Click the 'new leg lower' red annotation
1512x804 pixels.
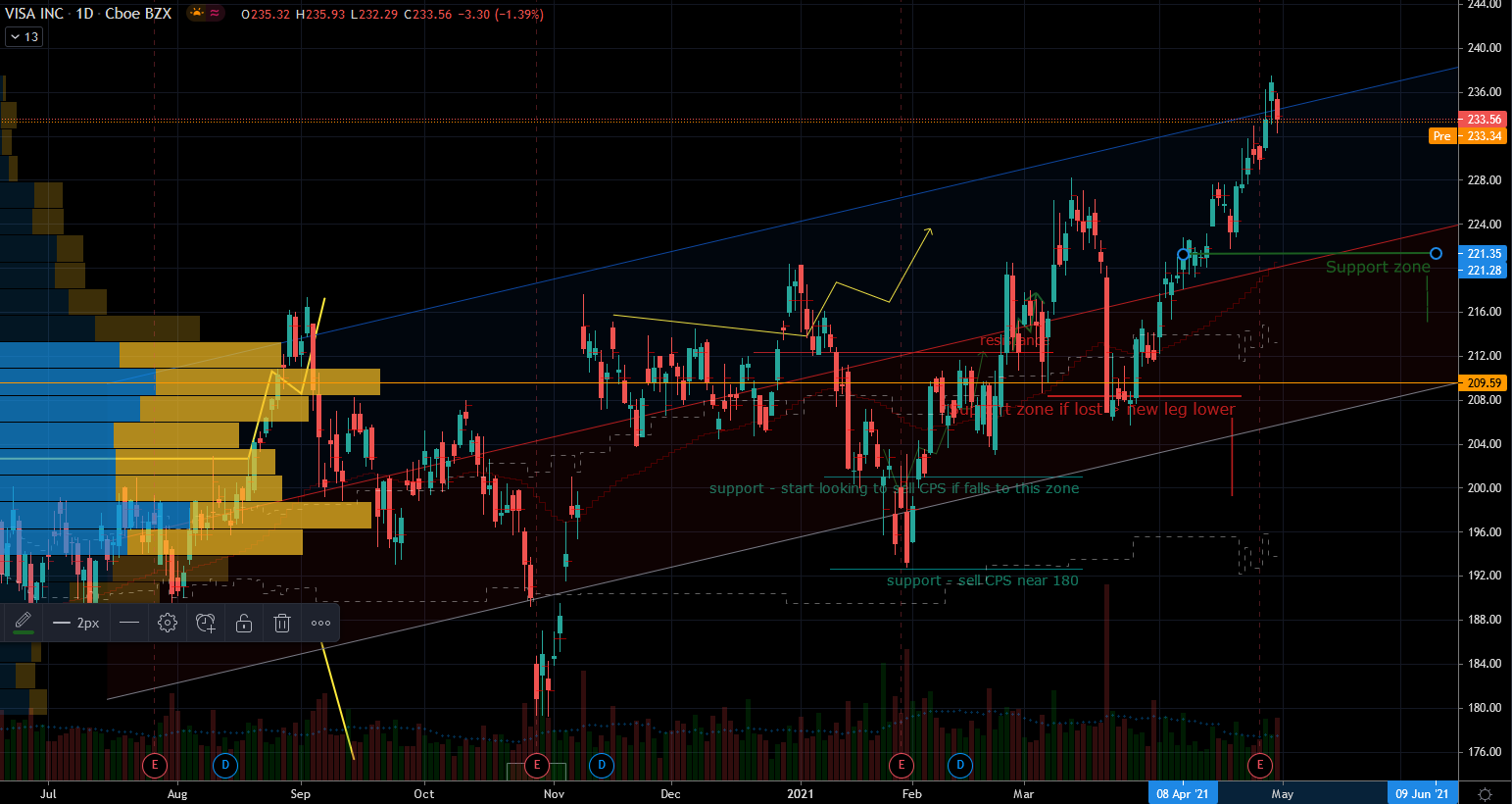(1182, 409)
